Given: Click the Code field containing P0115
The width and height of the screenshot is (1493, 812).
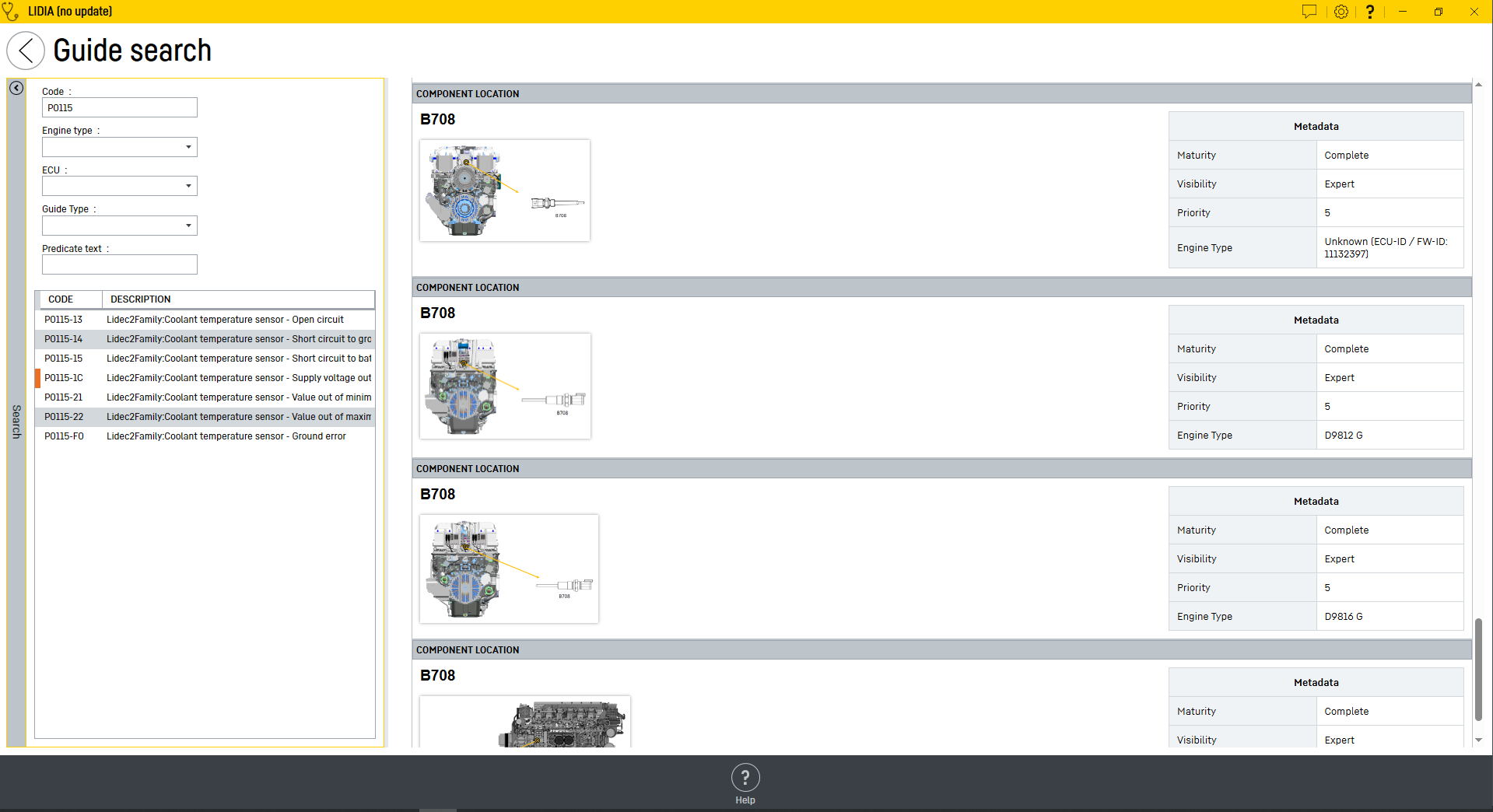Looking at the screenshot, I should [x=120, y=108].
